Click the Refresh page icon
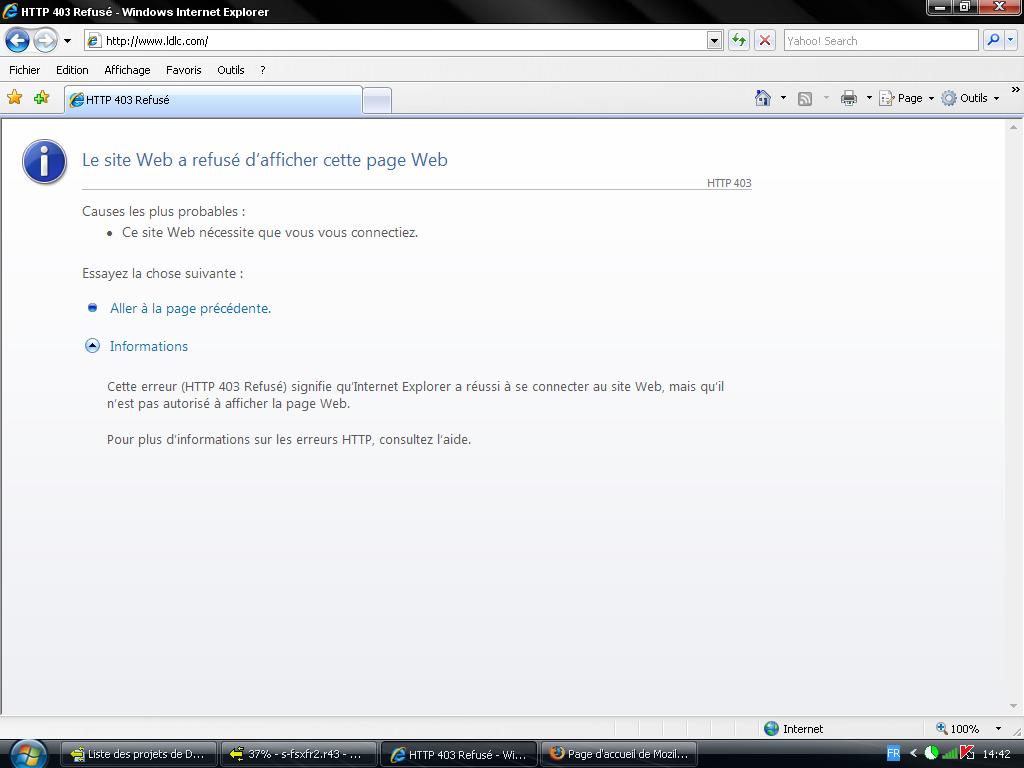This screenshot has height=768, width=1024. pyautogui.click(x=738, y=41)
